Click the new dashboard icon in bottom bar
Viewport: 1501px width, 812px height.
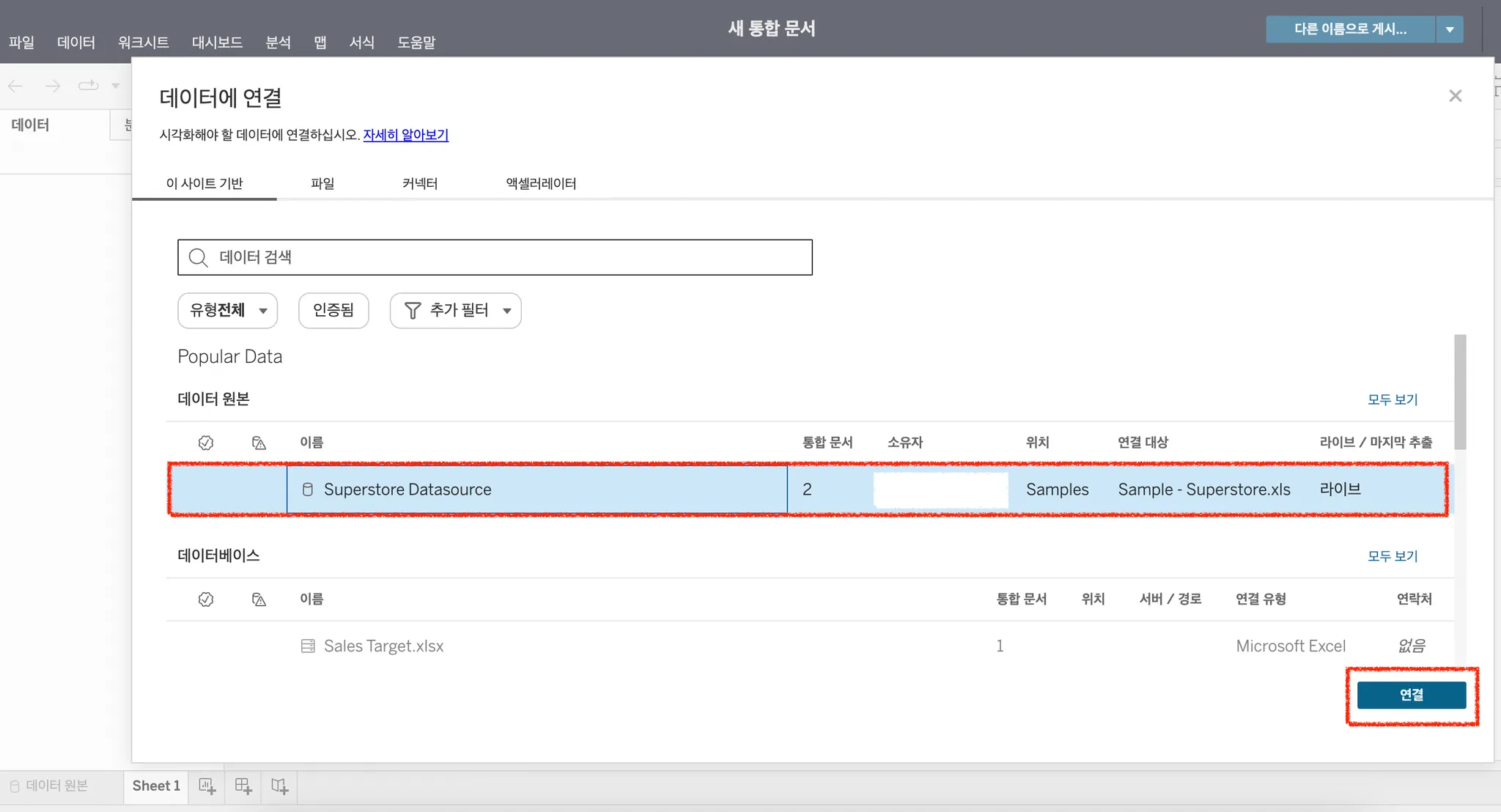coord(243,786)
